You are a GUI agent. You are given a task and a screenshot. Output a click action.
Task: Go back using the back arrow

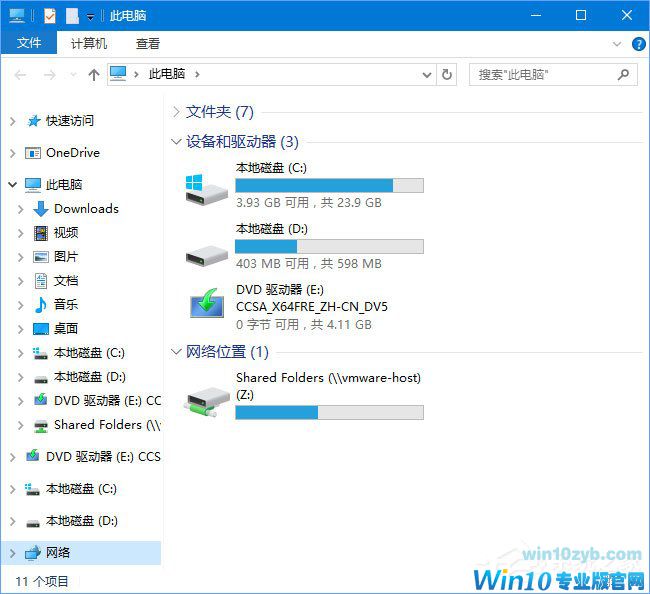[x=20, y=75]
